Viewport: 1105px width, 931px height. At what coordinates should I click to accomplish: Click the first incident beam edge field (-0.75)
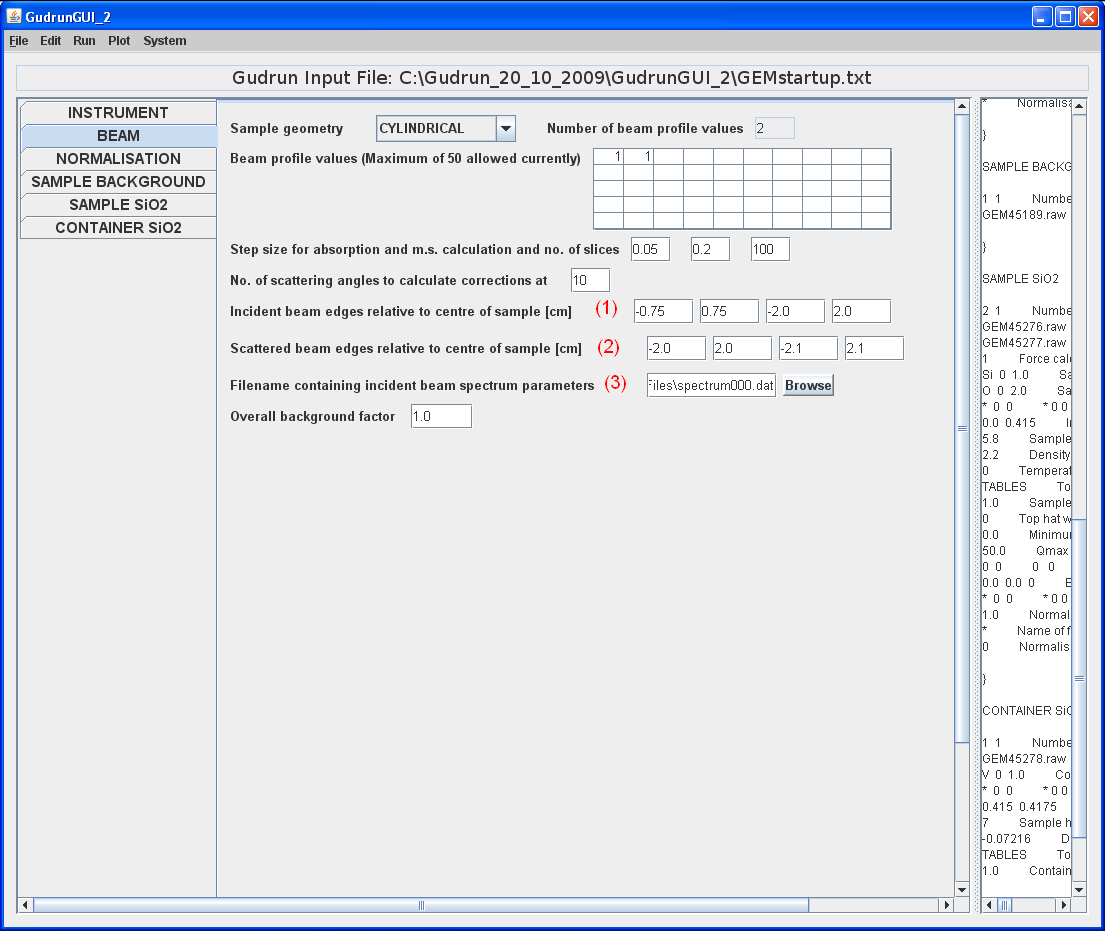coord(662,311)
